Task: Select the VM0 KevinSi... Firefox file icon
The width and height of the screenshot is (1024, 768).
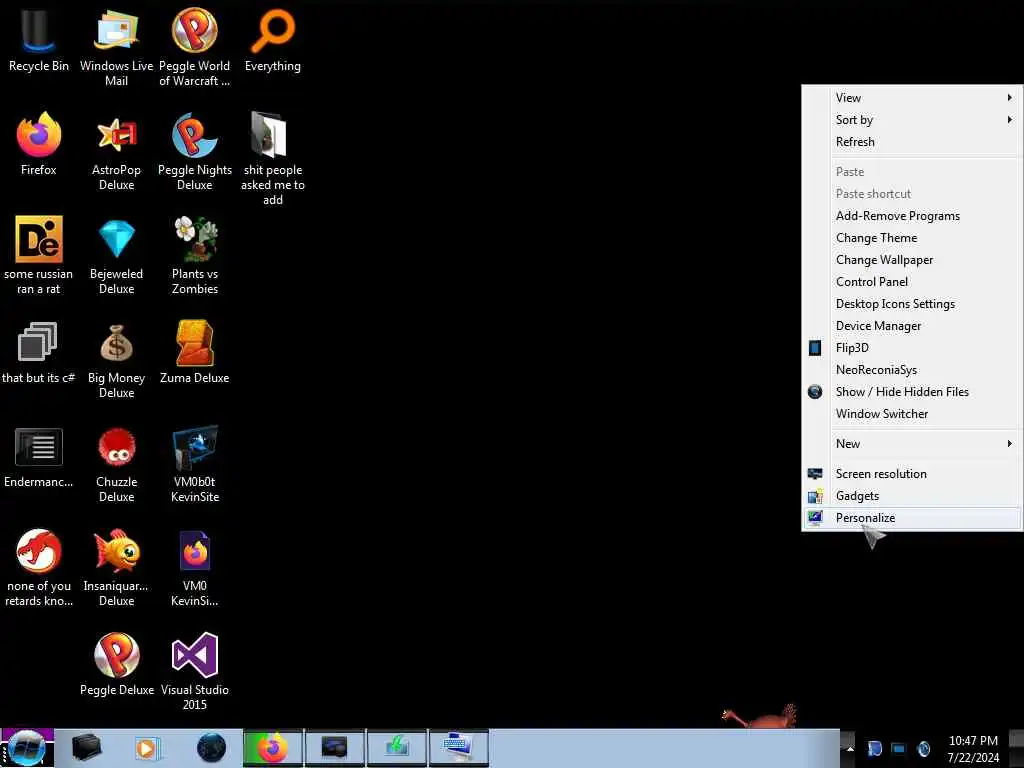Action: [x=195, y=568]
